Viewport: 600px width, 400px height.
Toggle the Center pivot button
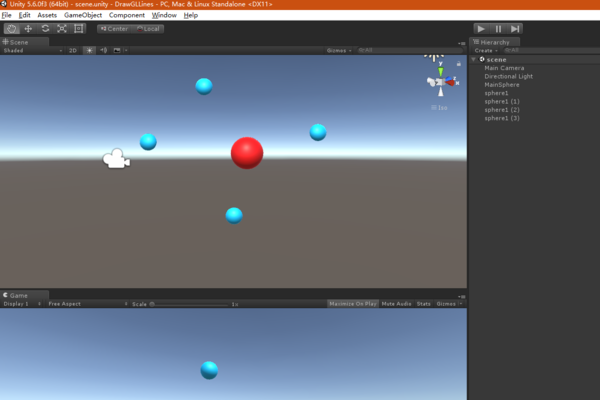[x=114, y=29]
